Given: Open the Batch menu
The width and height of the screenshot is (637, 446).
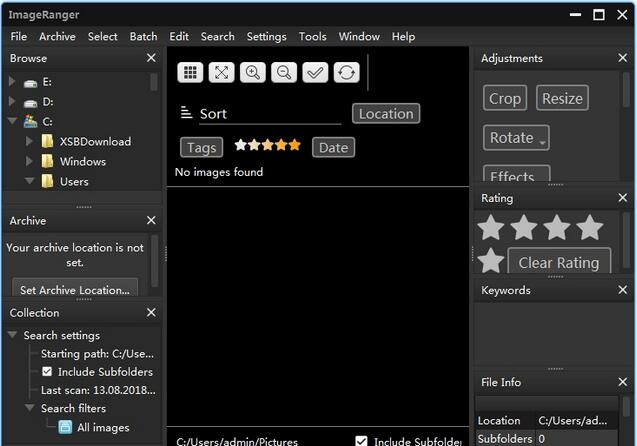Looking at the screenshot, I should tap(143, 37).
